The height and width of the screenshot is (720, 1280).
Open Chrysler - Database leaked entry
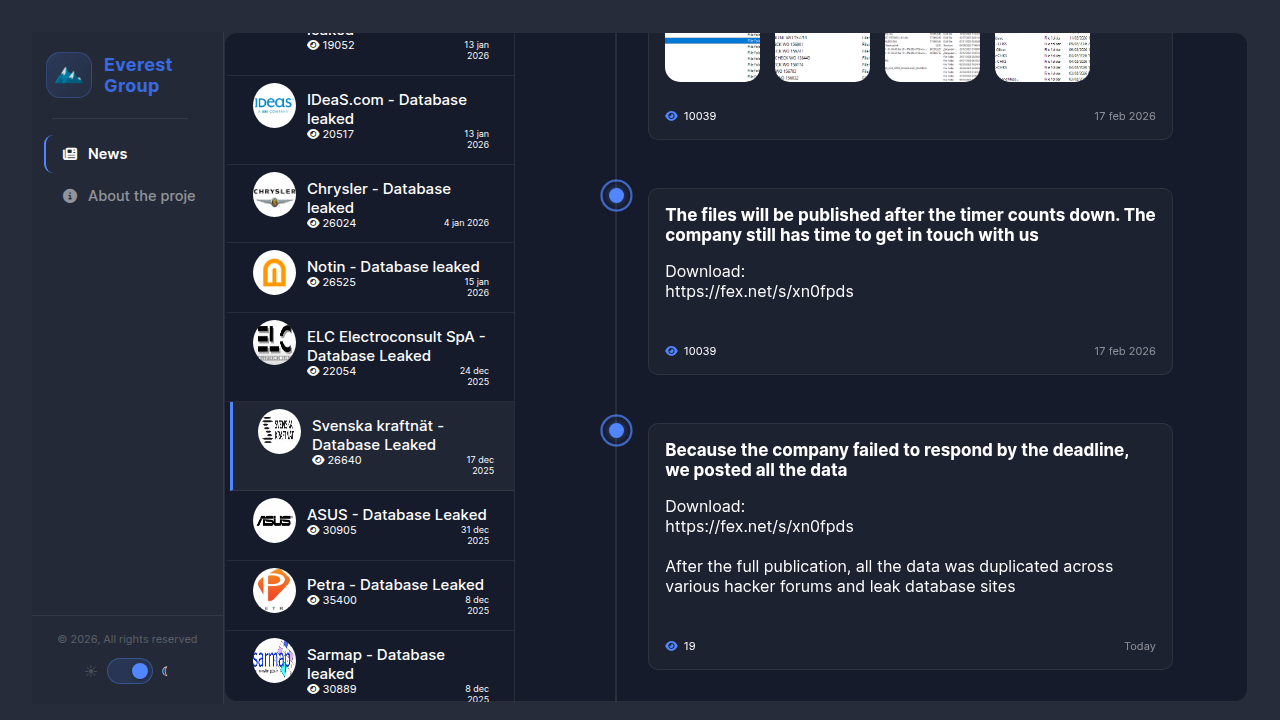pos(379,198)
